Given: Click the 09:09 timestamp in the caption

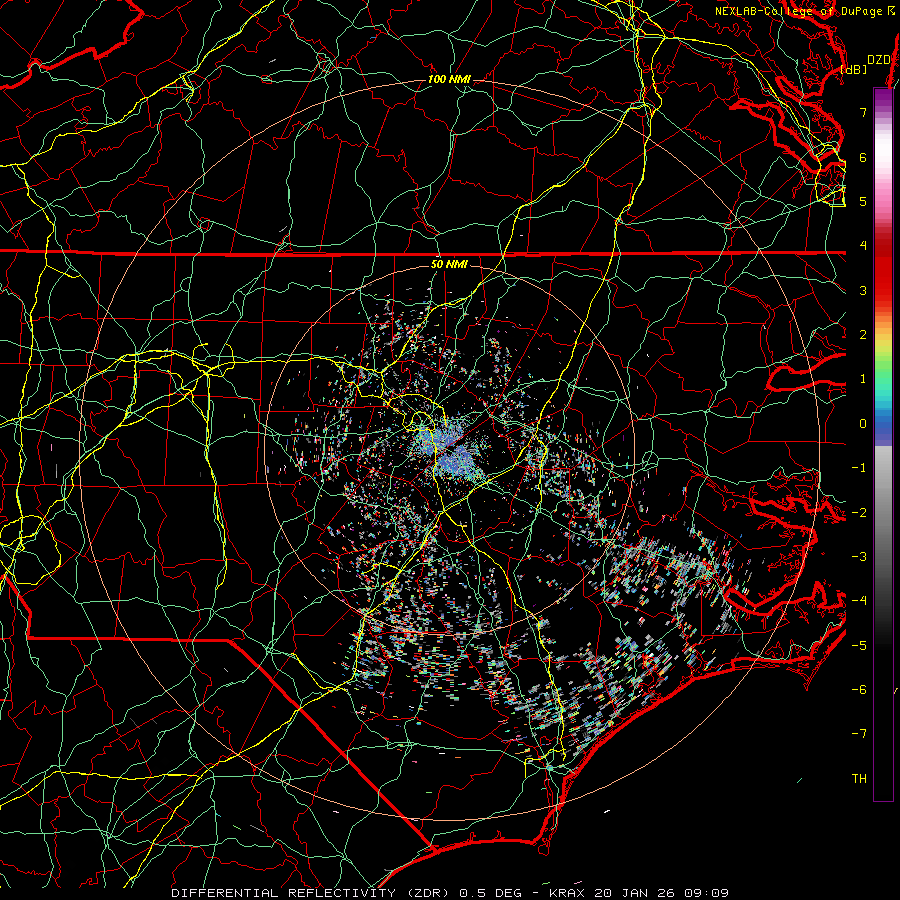Looking at the screenshot, I should coord(705,893).
